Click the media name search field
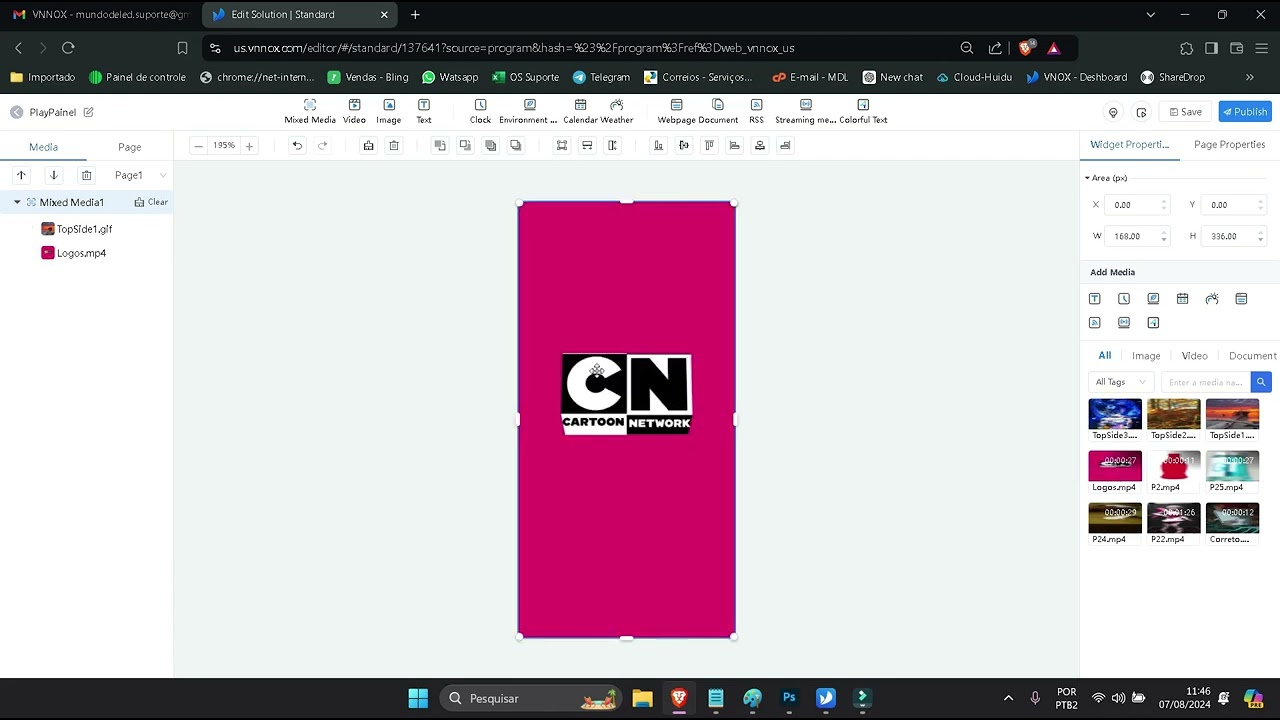 click(x=1206, y=382)
